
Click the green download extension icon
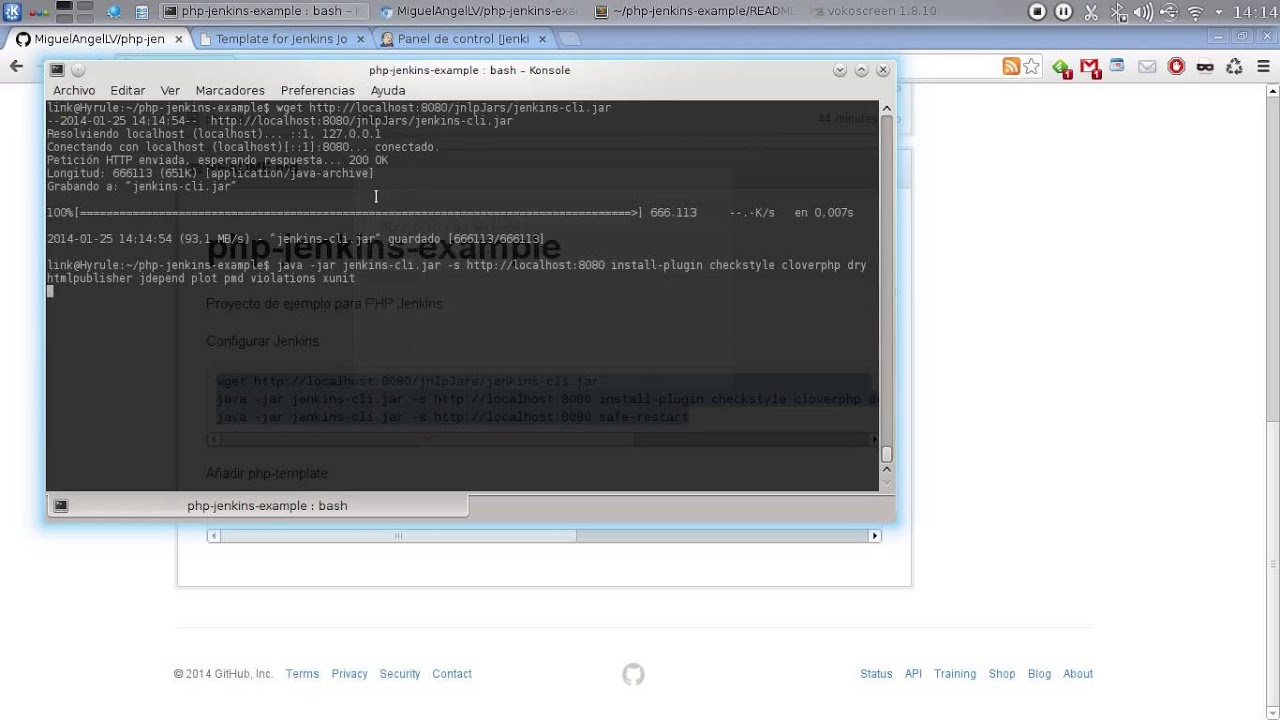tap(1061, 67)
